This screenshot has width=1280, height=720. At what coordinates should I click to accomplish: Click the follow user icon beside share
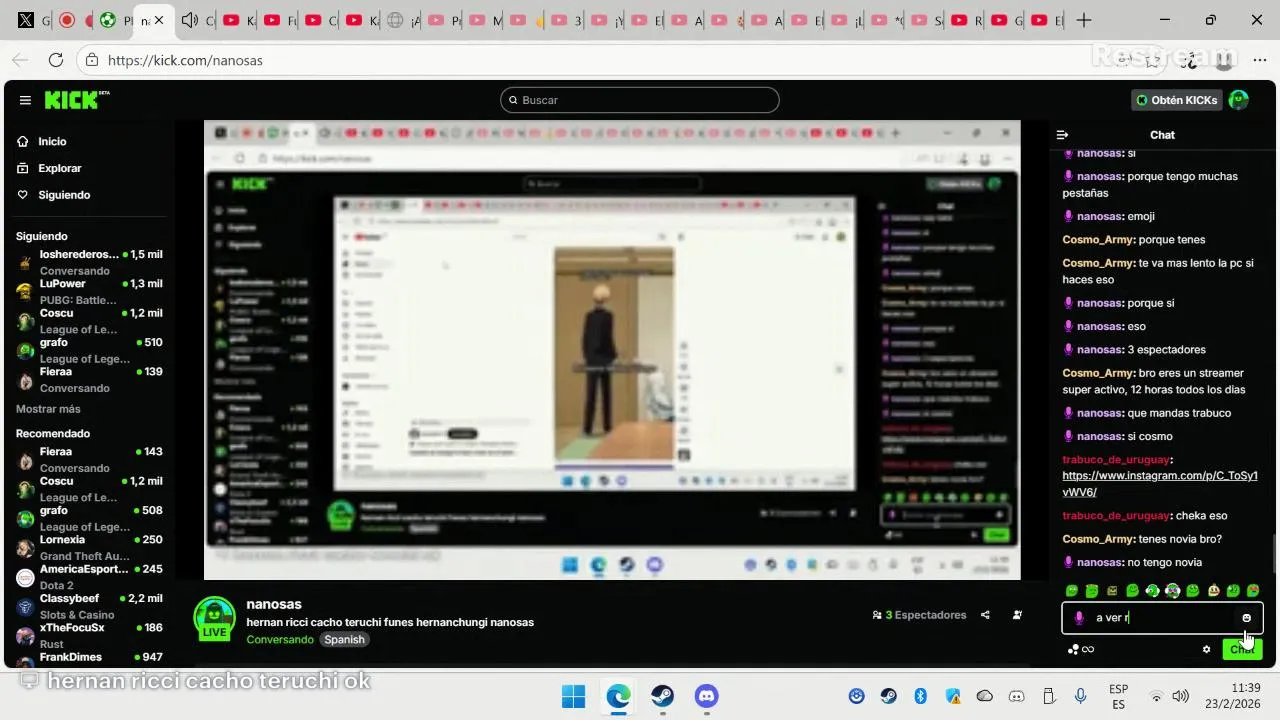(1017, 615)
